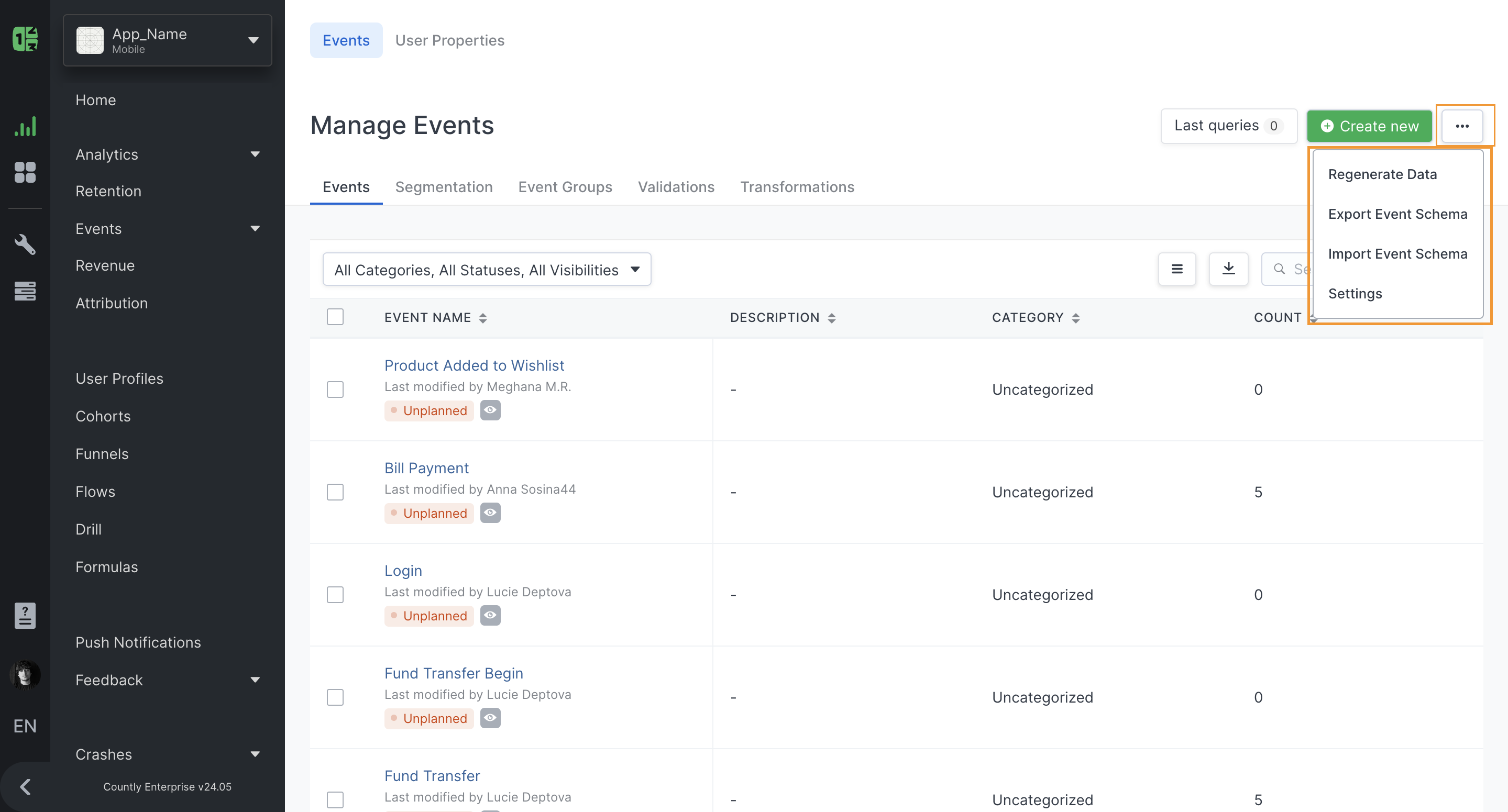Image resolution: width=1508 pixels, height=812 pixels.
Task: Check the Fund Transfer row checkbox
Action: [x=335, y=800]
